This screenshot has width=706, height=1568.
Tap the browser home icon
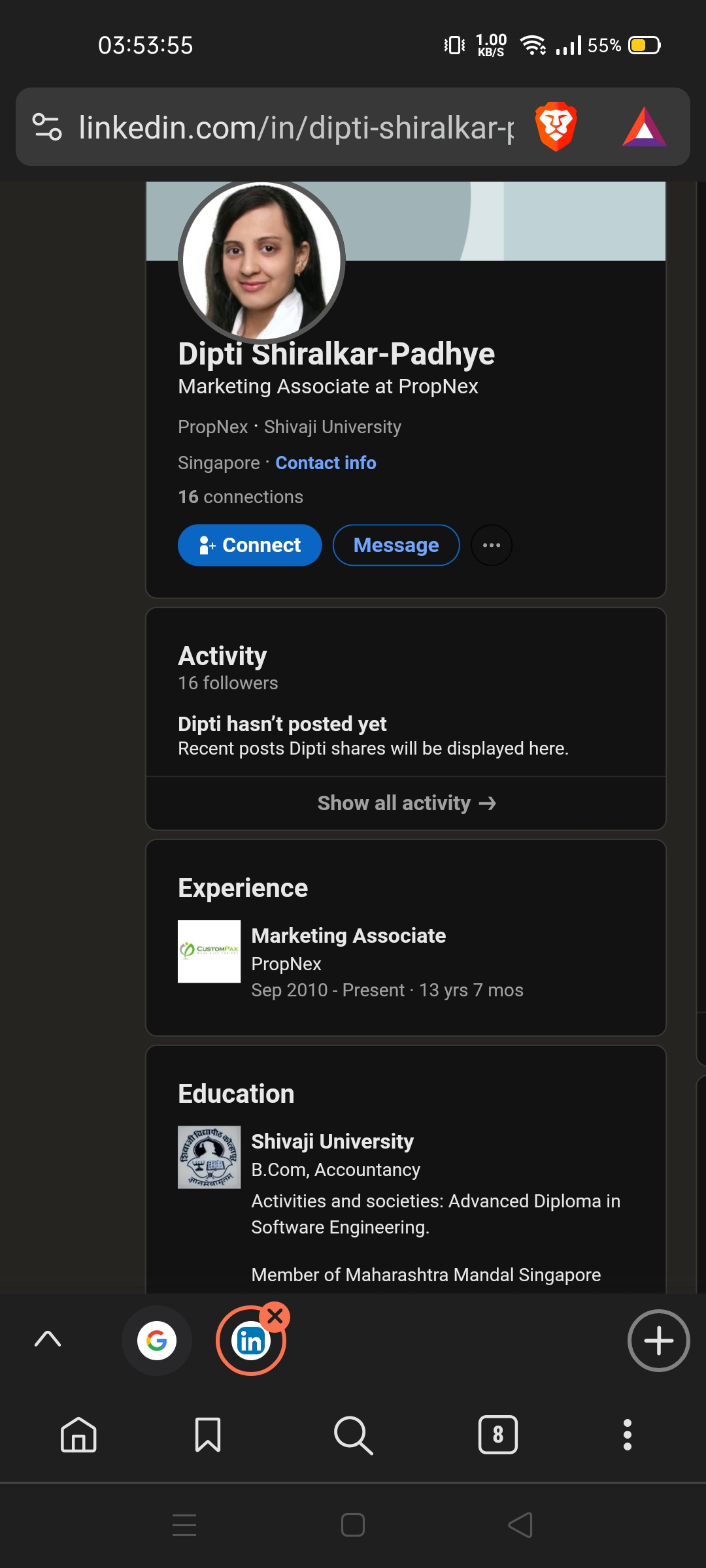point(78,1435)
